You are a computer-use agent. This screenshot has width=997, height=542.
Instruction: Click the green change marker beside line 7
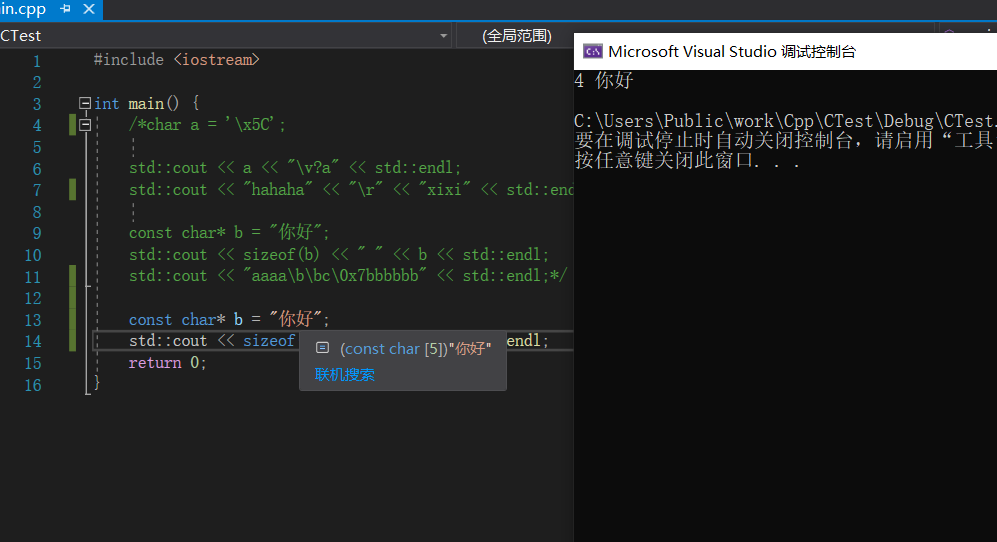(72, 190)
